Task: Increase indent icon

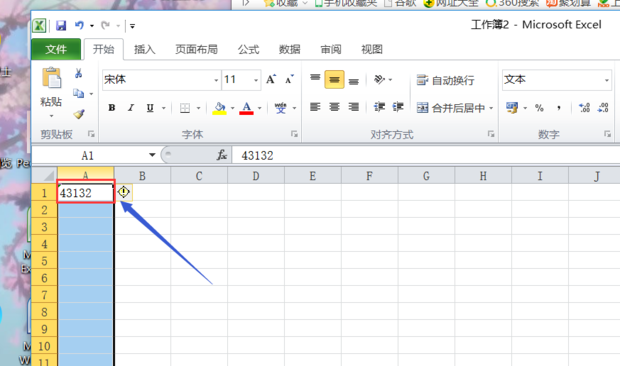Action: [398, 107]
